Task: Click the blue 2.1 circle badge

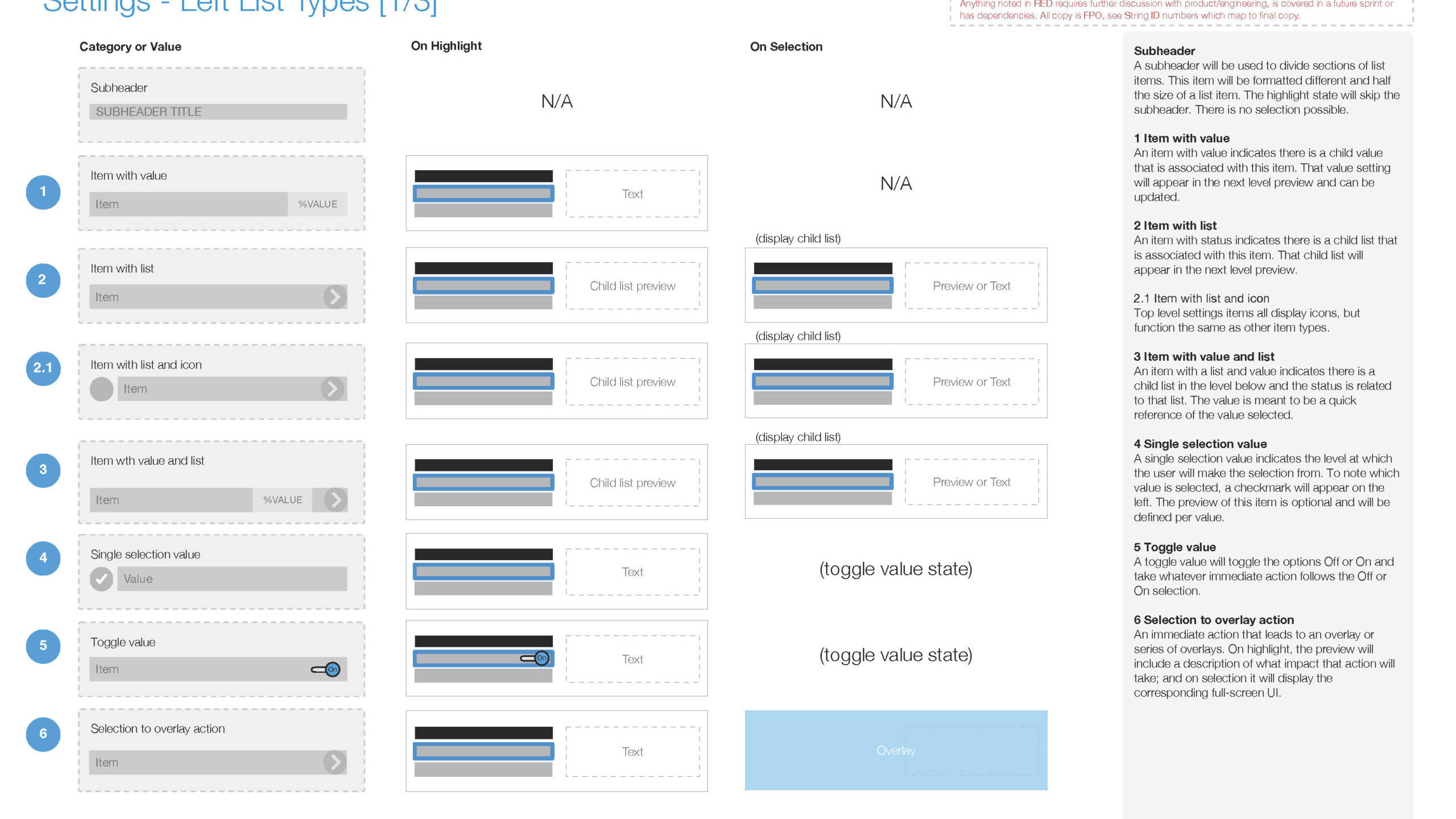Action: (x=43, y=368)
